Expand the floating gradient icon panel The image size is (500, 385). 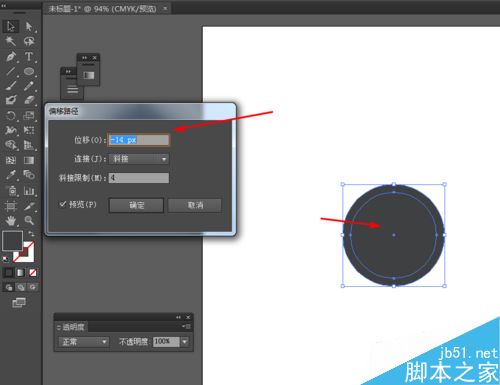point(85,58)
